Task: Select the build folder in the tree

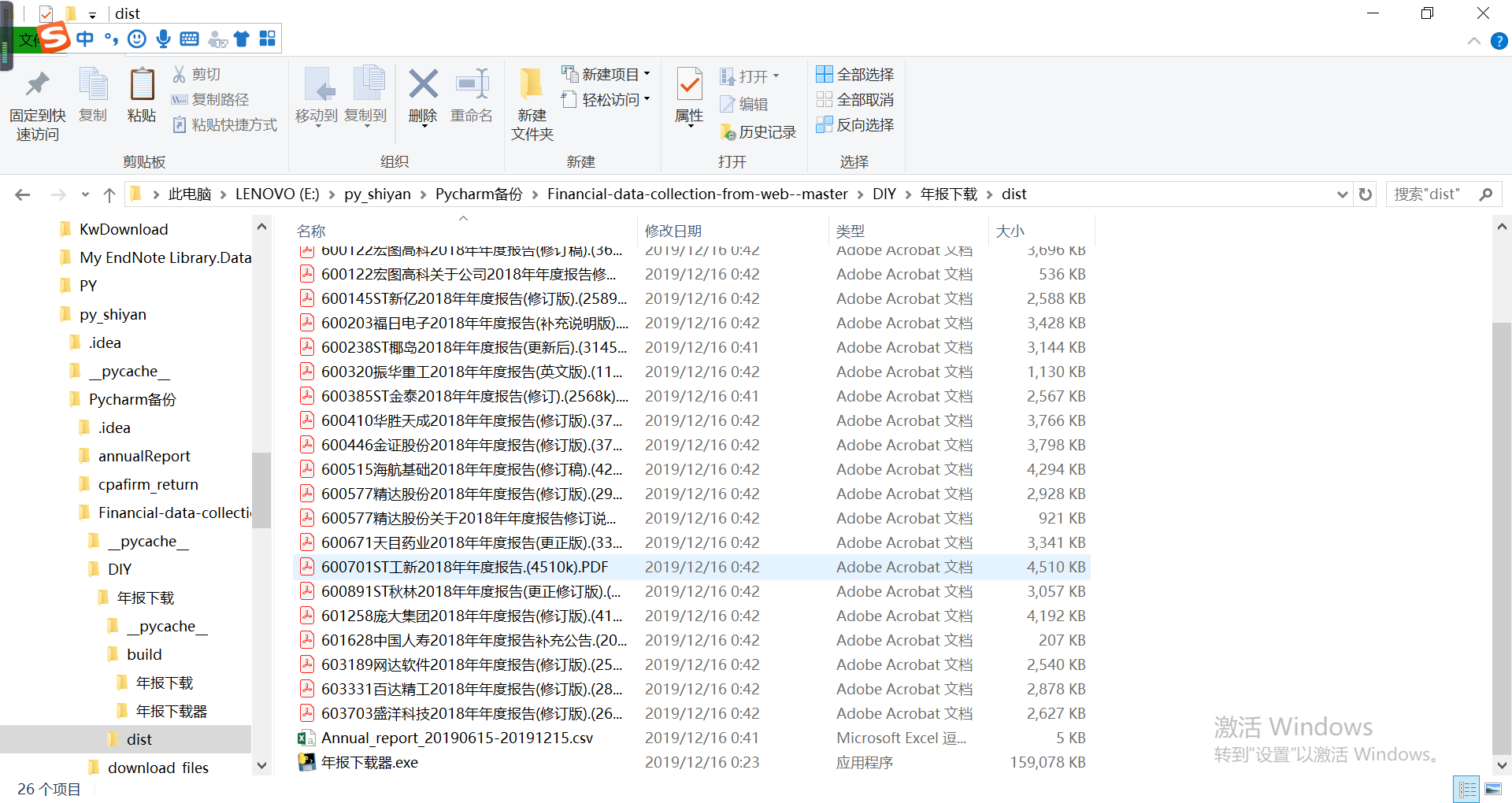Action: click(x=144, y=654)
